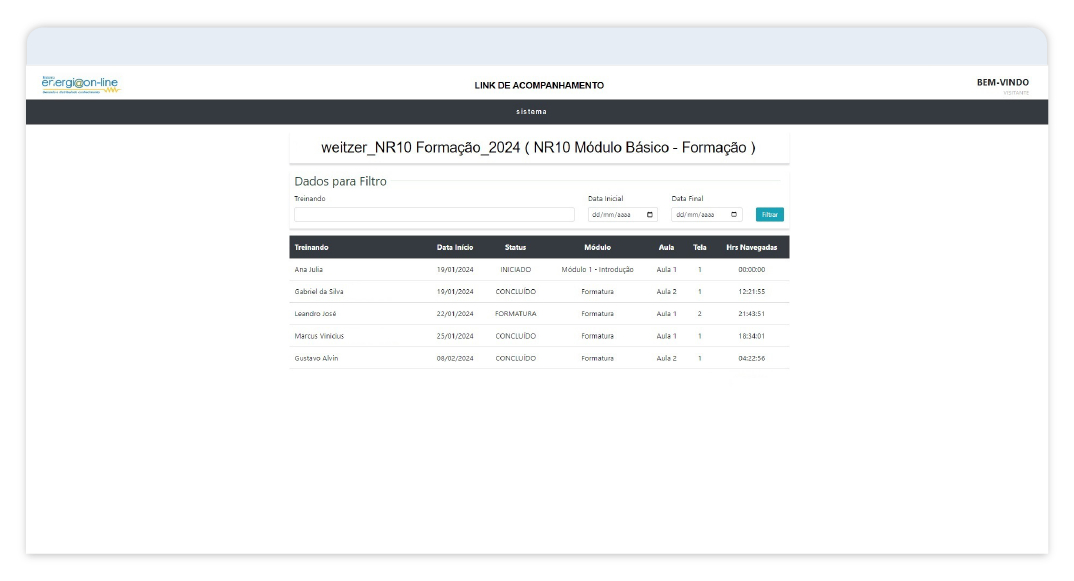Click the energia on-line logo
The height and width of the screenshot is (581, 1074).
(x=80, y=84)
